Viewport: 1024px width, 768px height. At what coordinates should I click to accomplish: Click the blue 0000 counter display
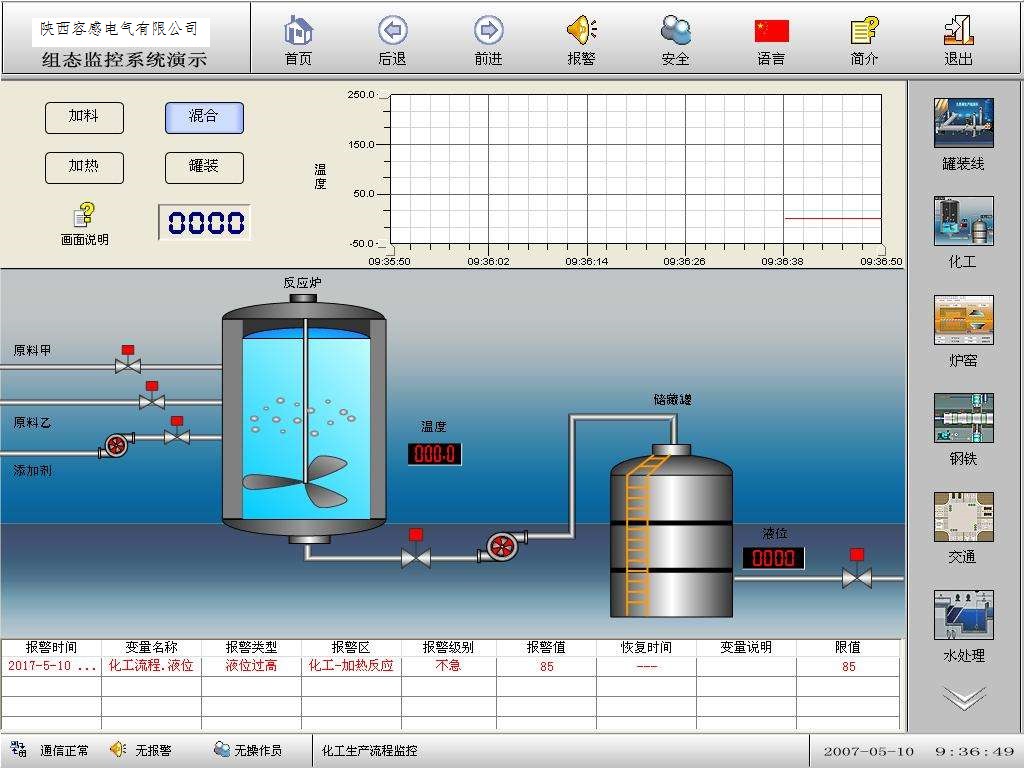coord(205,223)
